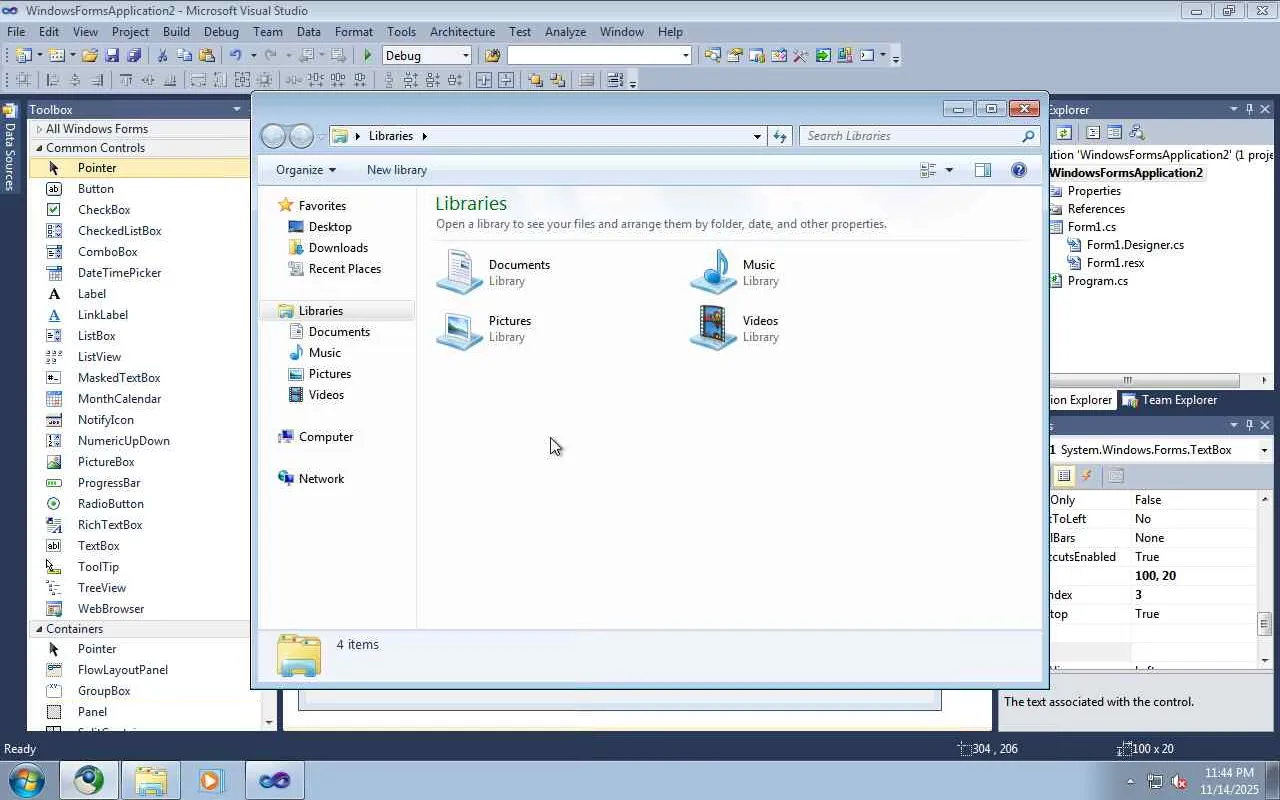The height and width of the screenshot is (800, 1280).
Task: Click the New library button
Action: click(x=397, y=170)
